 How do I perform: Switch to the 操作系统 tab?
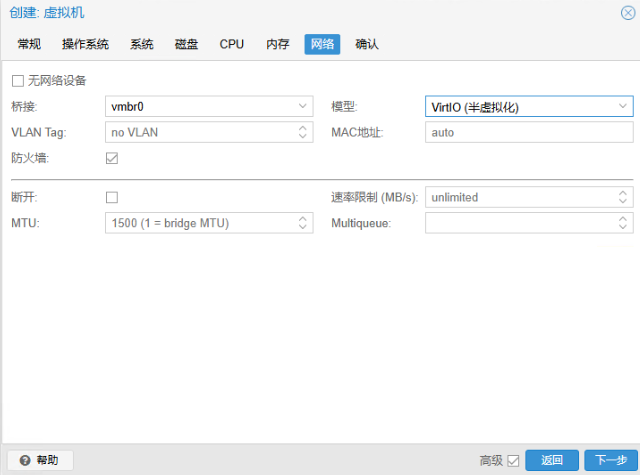[85, 44]
